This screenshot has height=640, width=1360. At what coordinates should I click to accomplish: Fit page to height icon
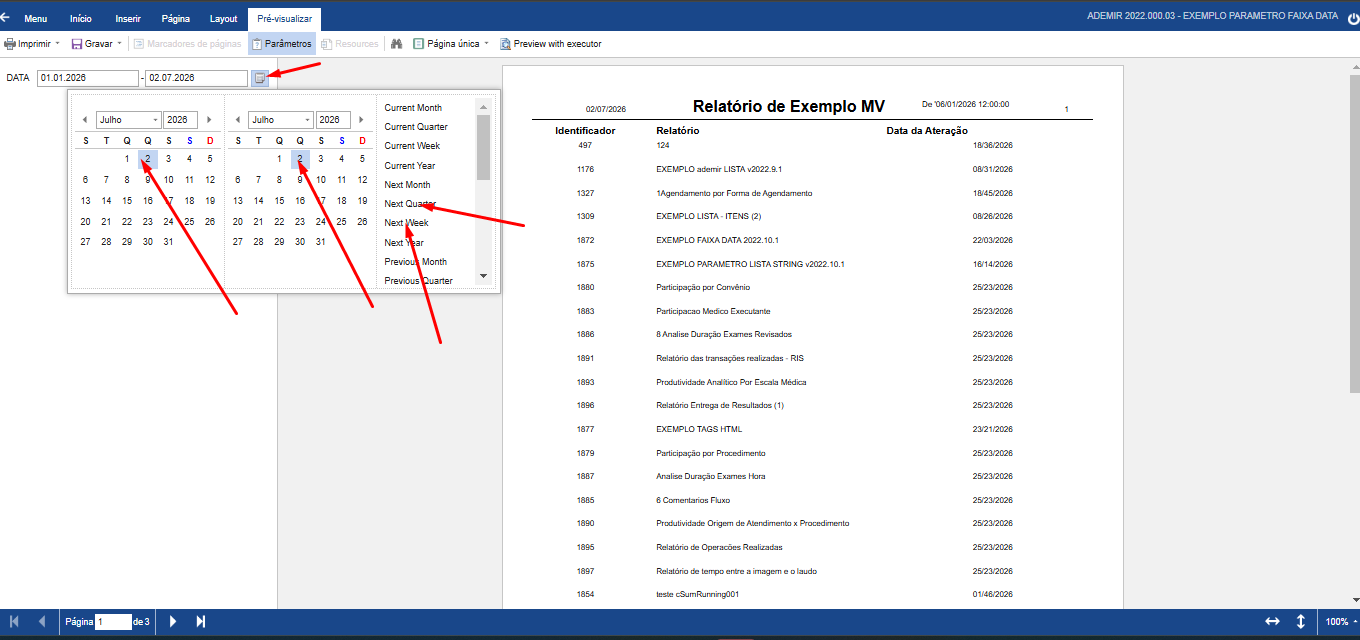(1301, 622)
